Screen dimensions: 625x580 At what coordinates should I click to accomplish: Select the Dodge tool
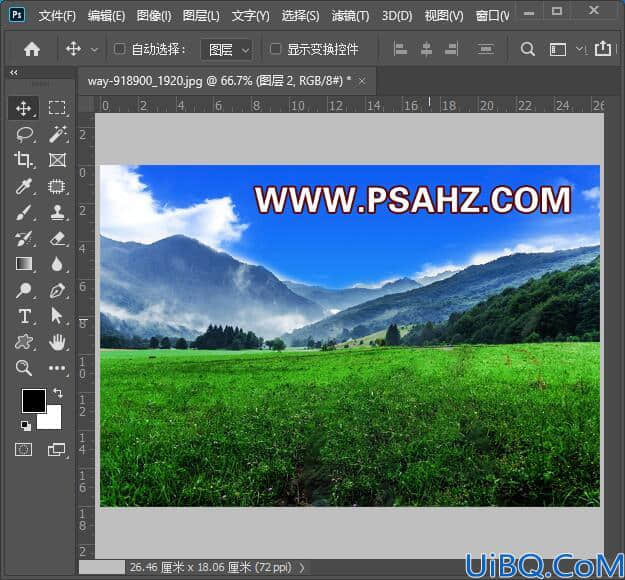[x=24, y=290]
